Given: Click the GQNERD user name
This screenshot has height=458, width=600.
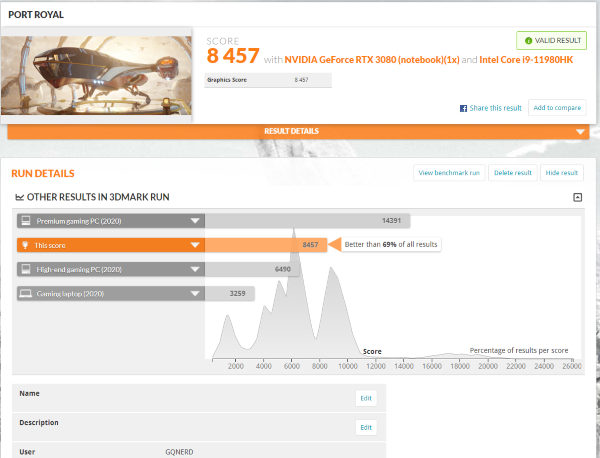Looking at the screenshot, I should (179, 452).
